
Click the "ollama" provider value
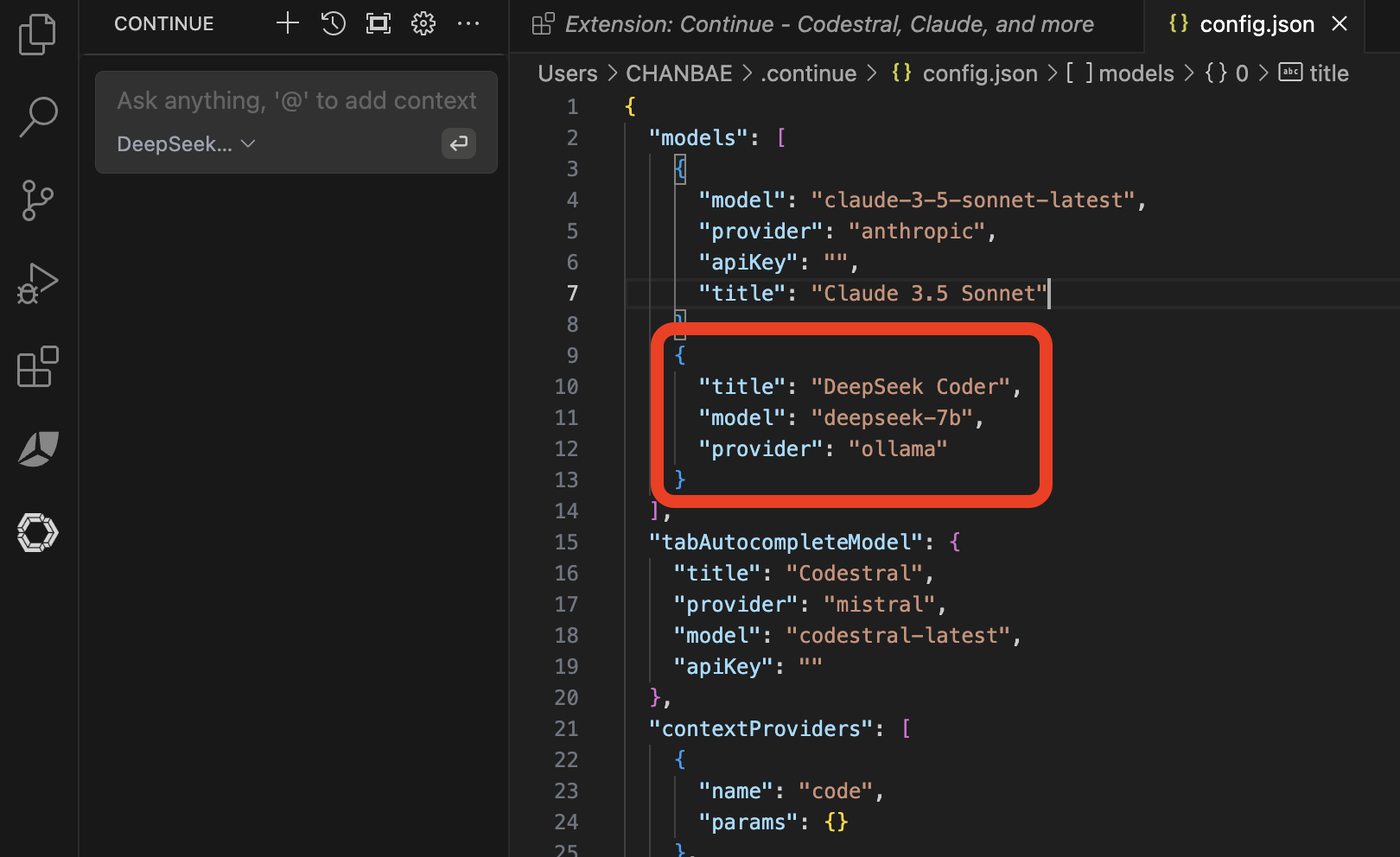tap(898, 448)
